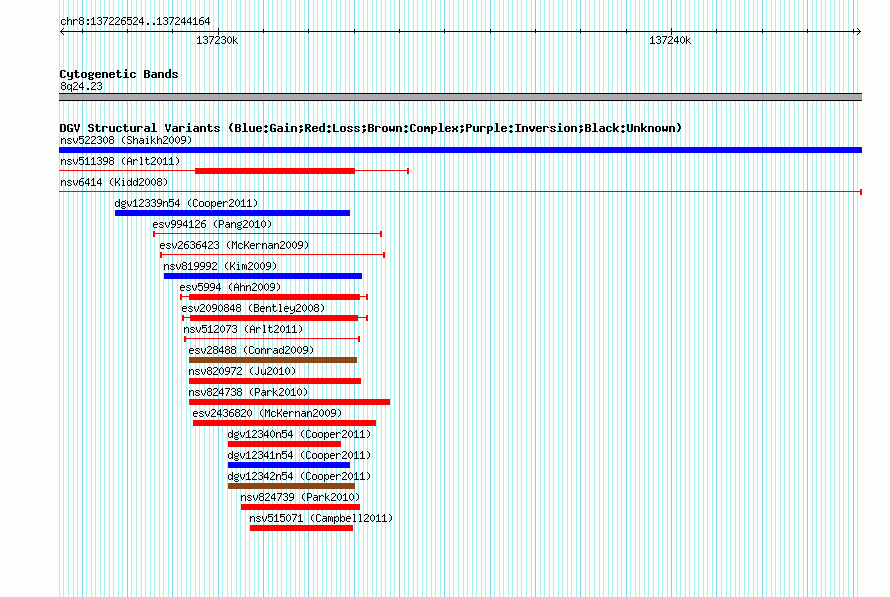The image size is (890, 597).
Task: Click the esv2436820 (McKernan2009) red bar
Action: [284, 423]
